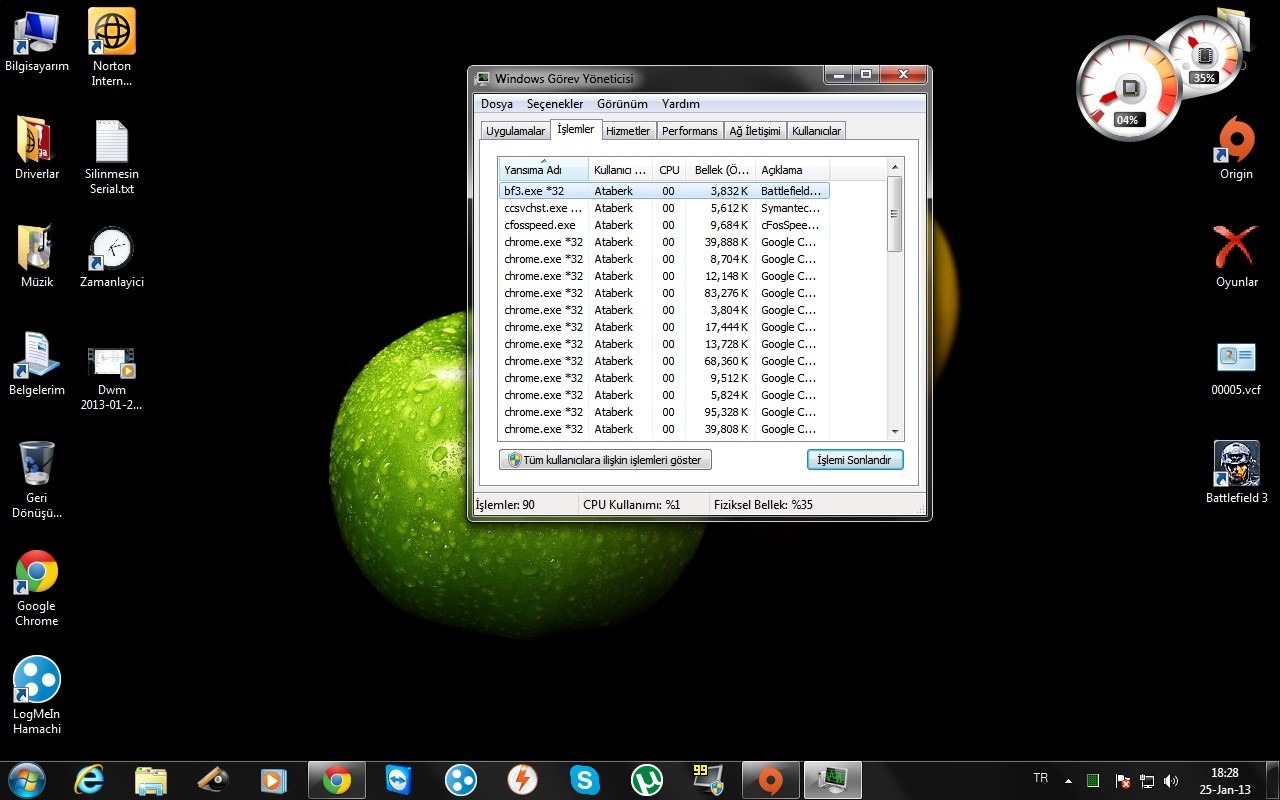
Task: Launch Google Chrome desktop shortcut
Action: pyautogui.click(x=37, y=588)
